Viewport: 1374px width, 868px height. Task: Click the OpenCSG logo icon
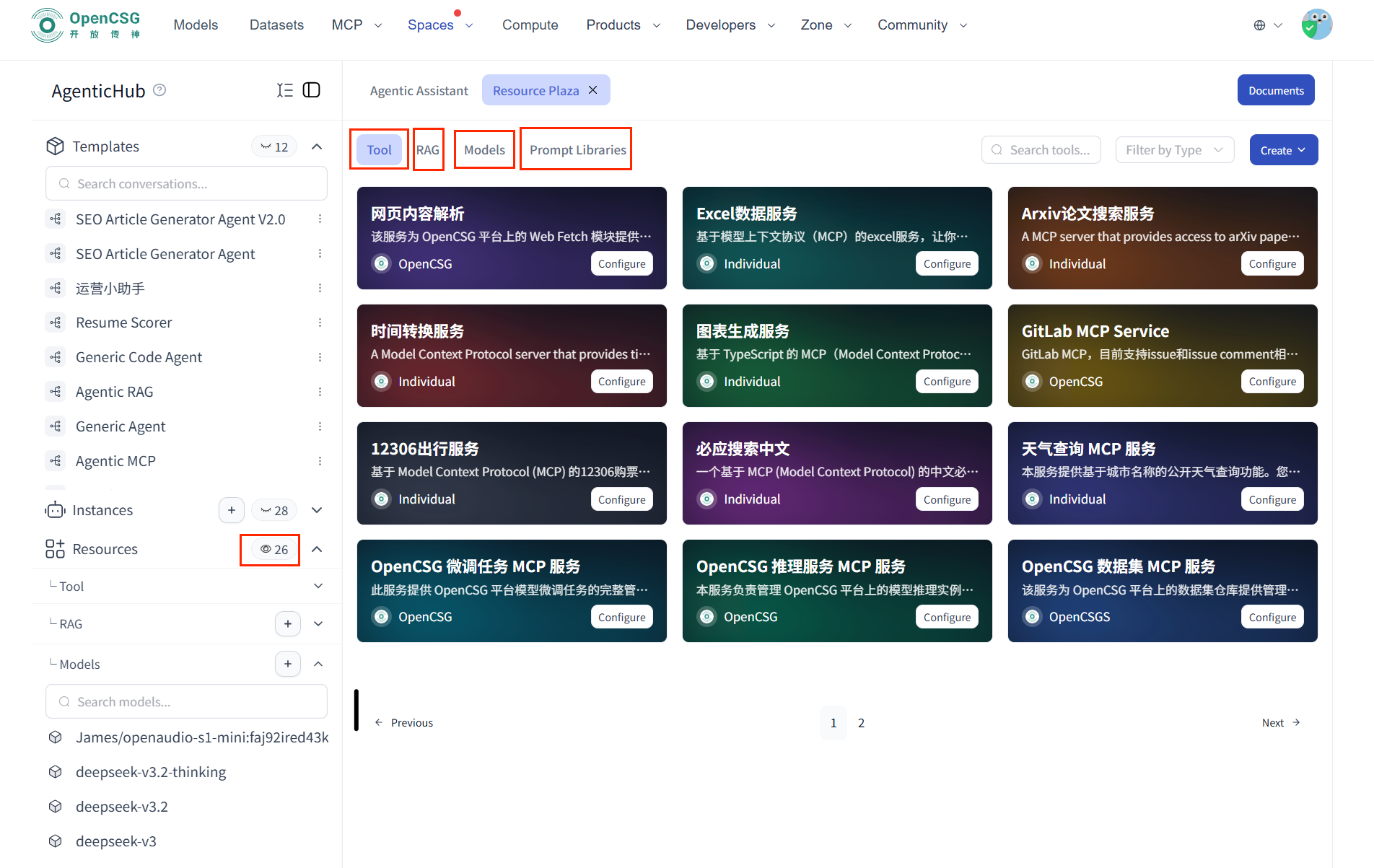[48, 25]
